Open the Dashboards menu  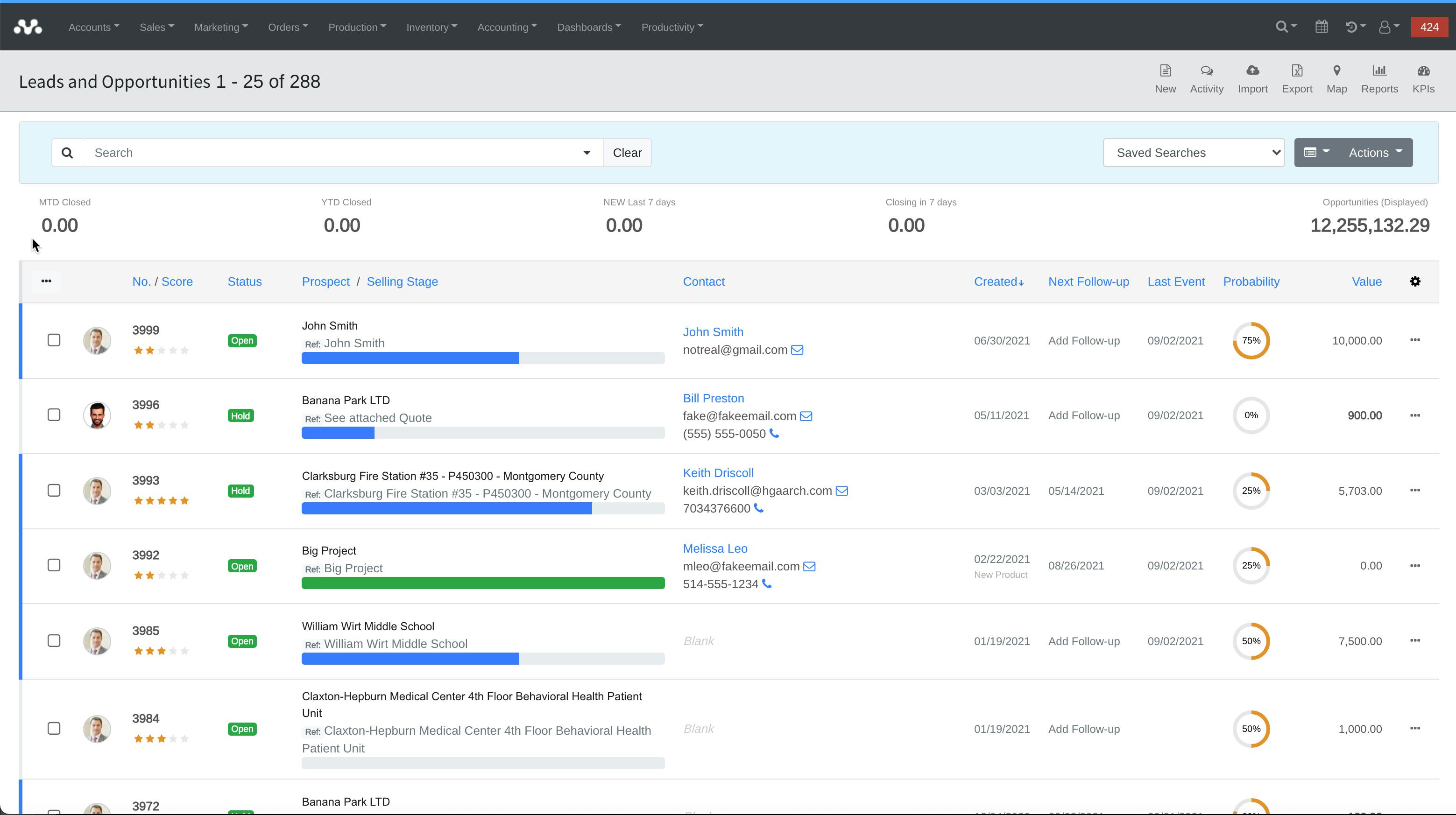[588, 27]
